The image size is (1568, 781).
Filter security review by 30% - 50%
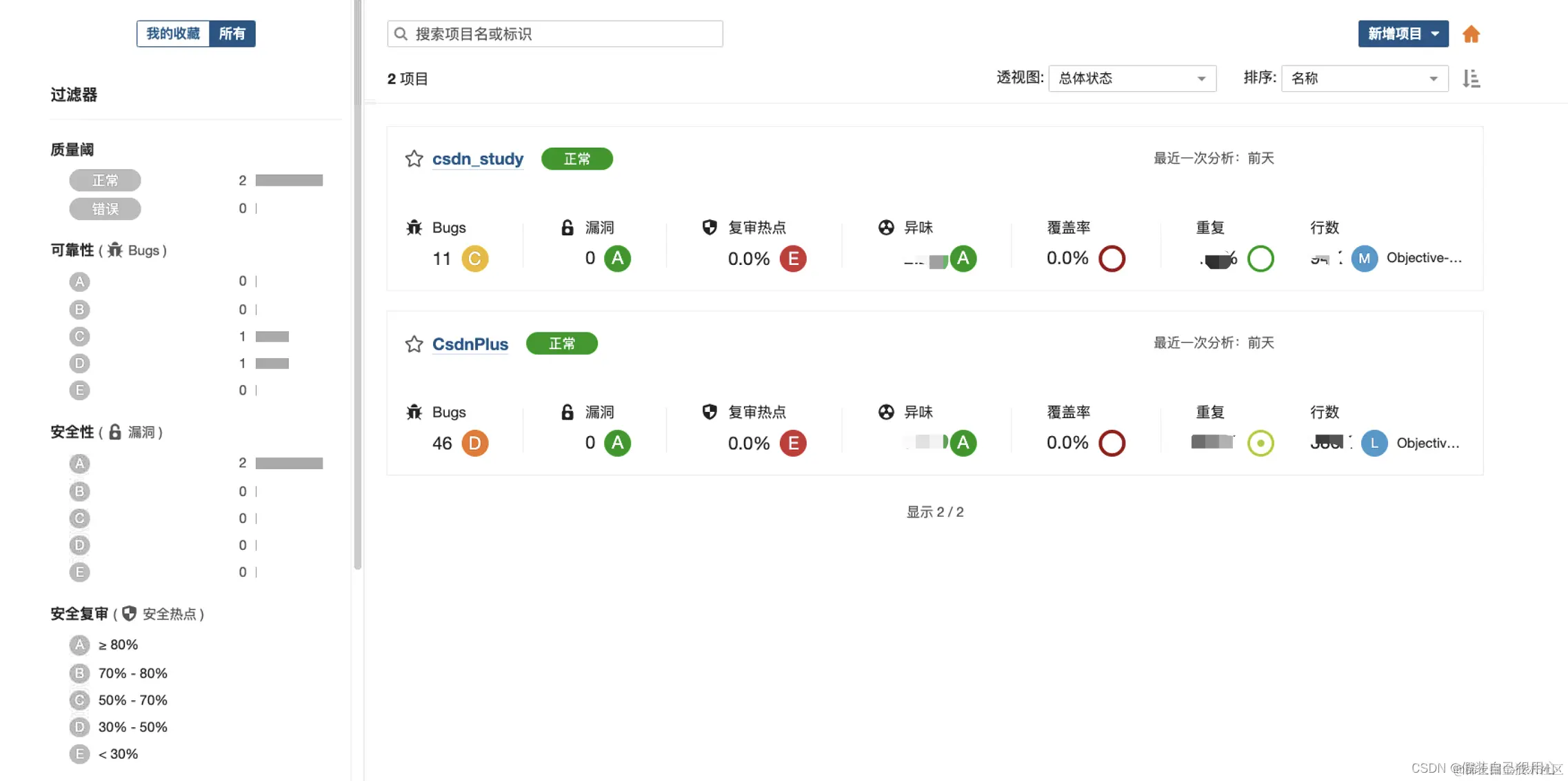(119, 727)
